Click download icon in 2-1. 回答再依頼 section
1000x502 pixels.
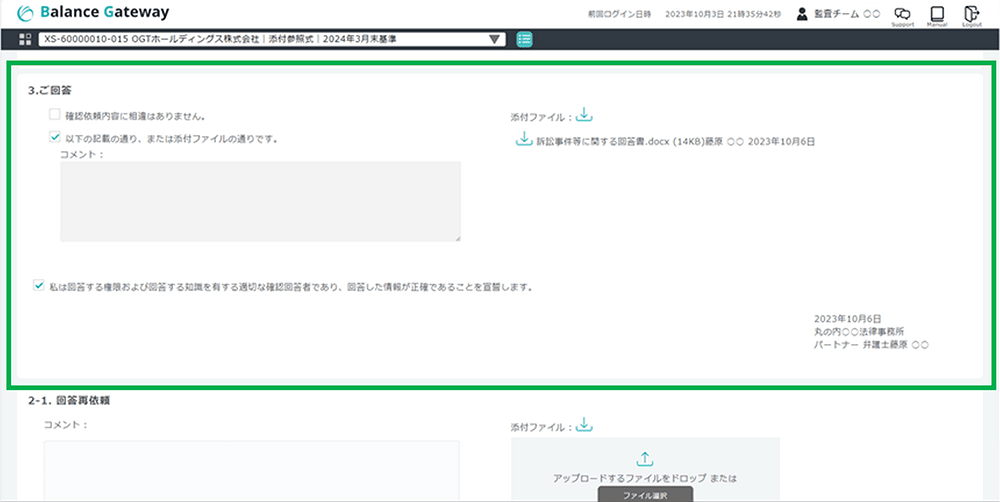click(x=585, y=425)
